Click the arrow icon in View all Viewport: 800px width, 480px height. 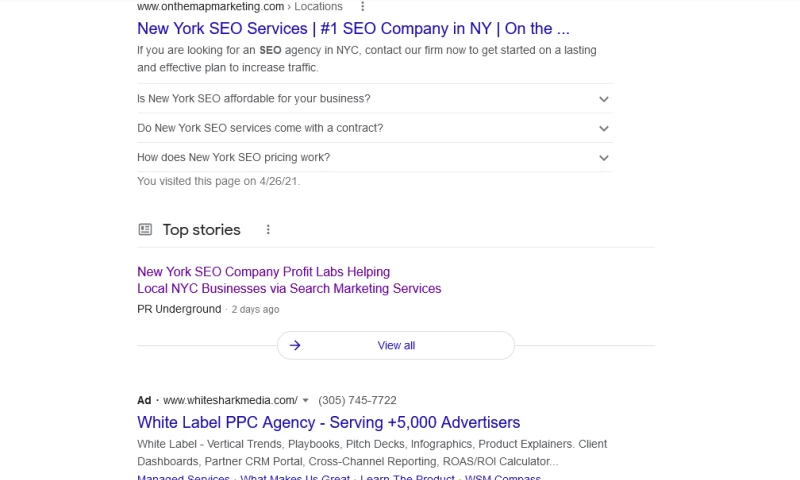[x=295, y=346]
